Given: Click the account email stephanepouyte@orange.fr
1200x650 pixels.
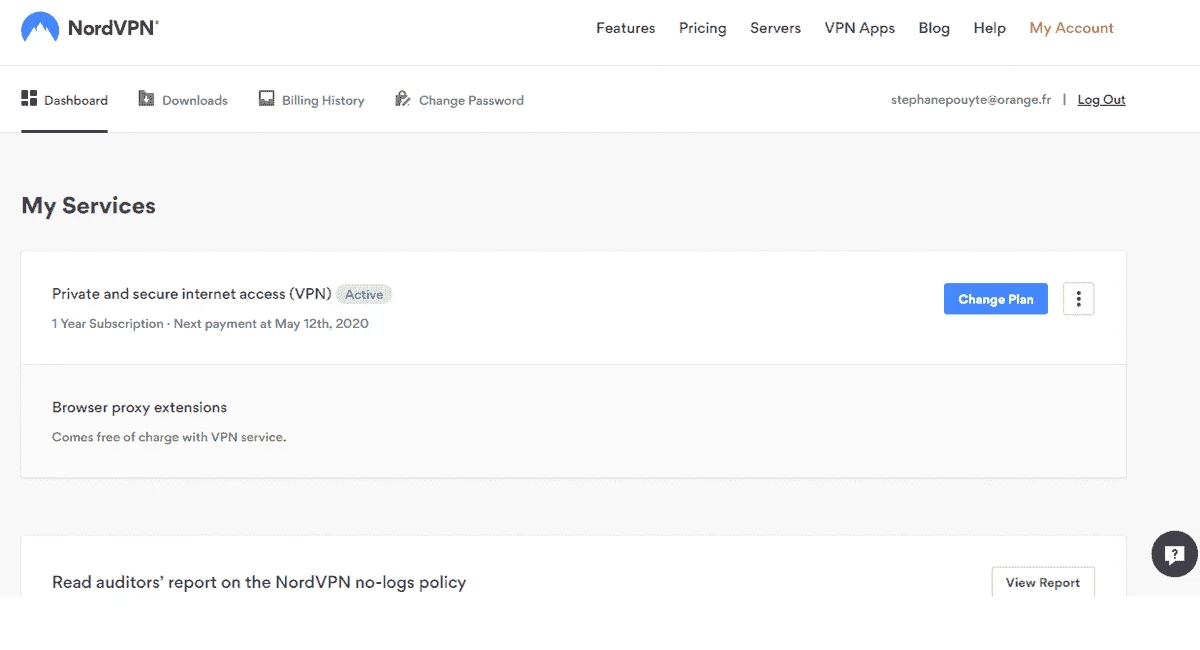Looking at the screenshot, I should (x=971, y=100).
